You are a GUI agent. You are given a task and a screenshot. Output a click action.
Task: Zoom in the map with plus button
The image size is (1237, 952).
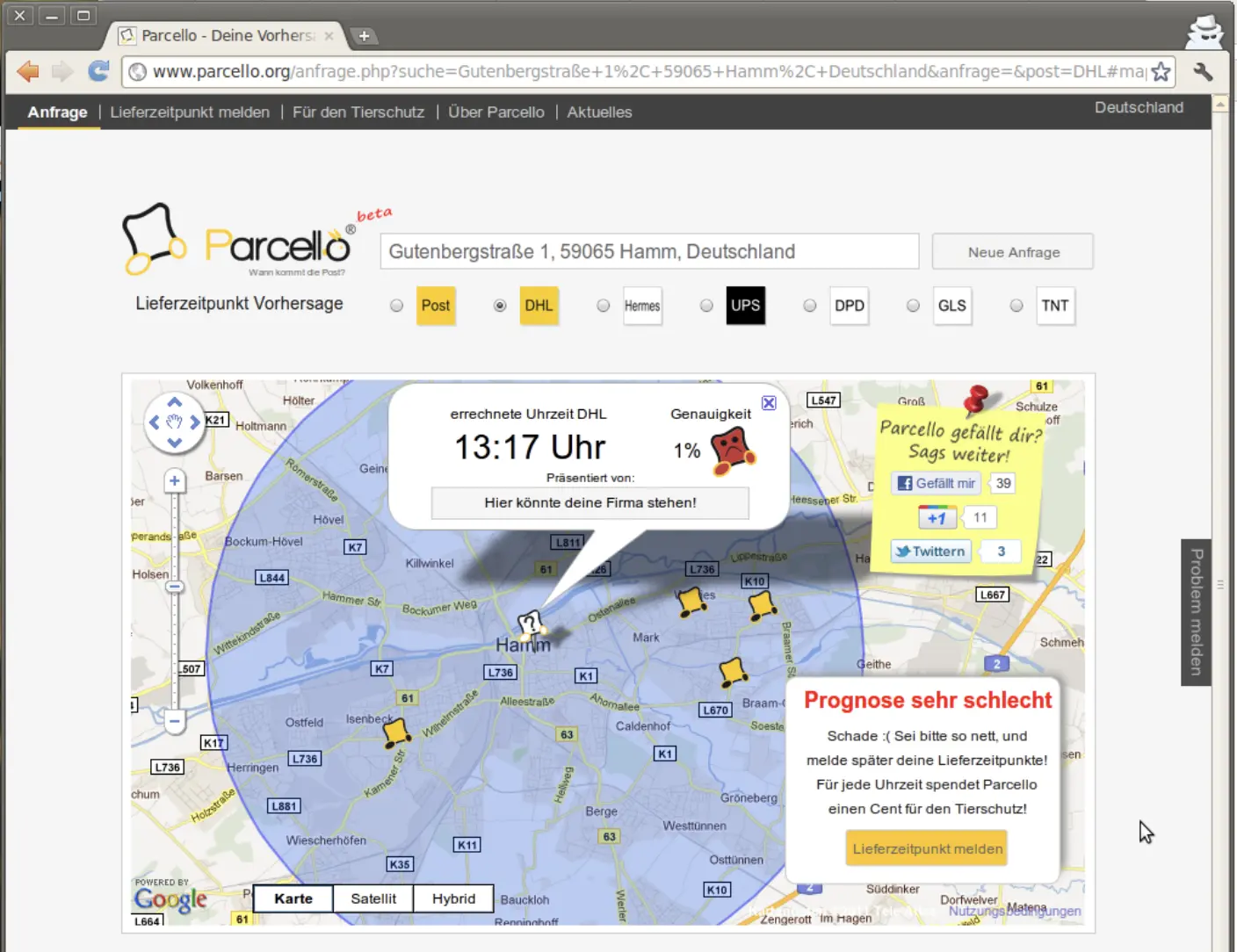(175, 480)
